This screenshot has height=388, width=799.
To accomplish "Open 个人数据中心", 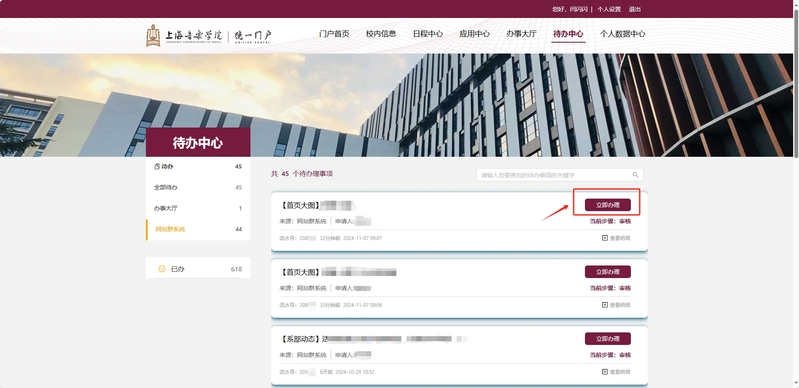I will coord(623,34).
